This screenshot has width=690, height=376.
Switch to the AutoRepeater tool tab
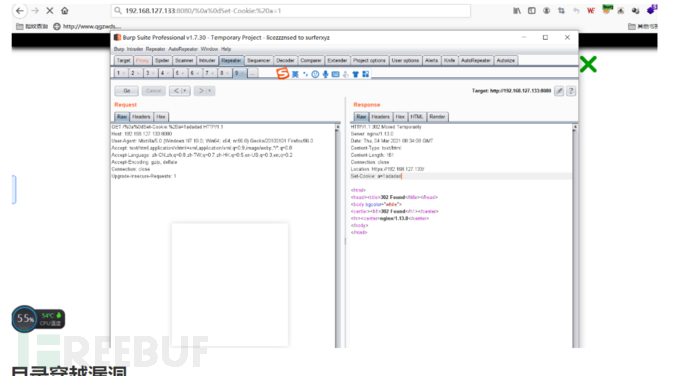[476, 60]
